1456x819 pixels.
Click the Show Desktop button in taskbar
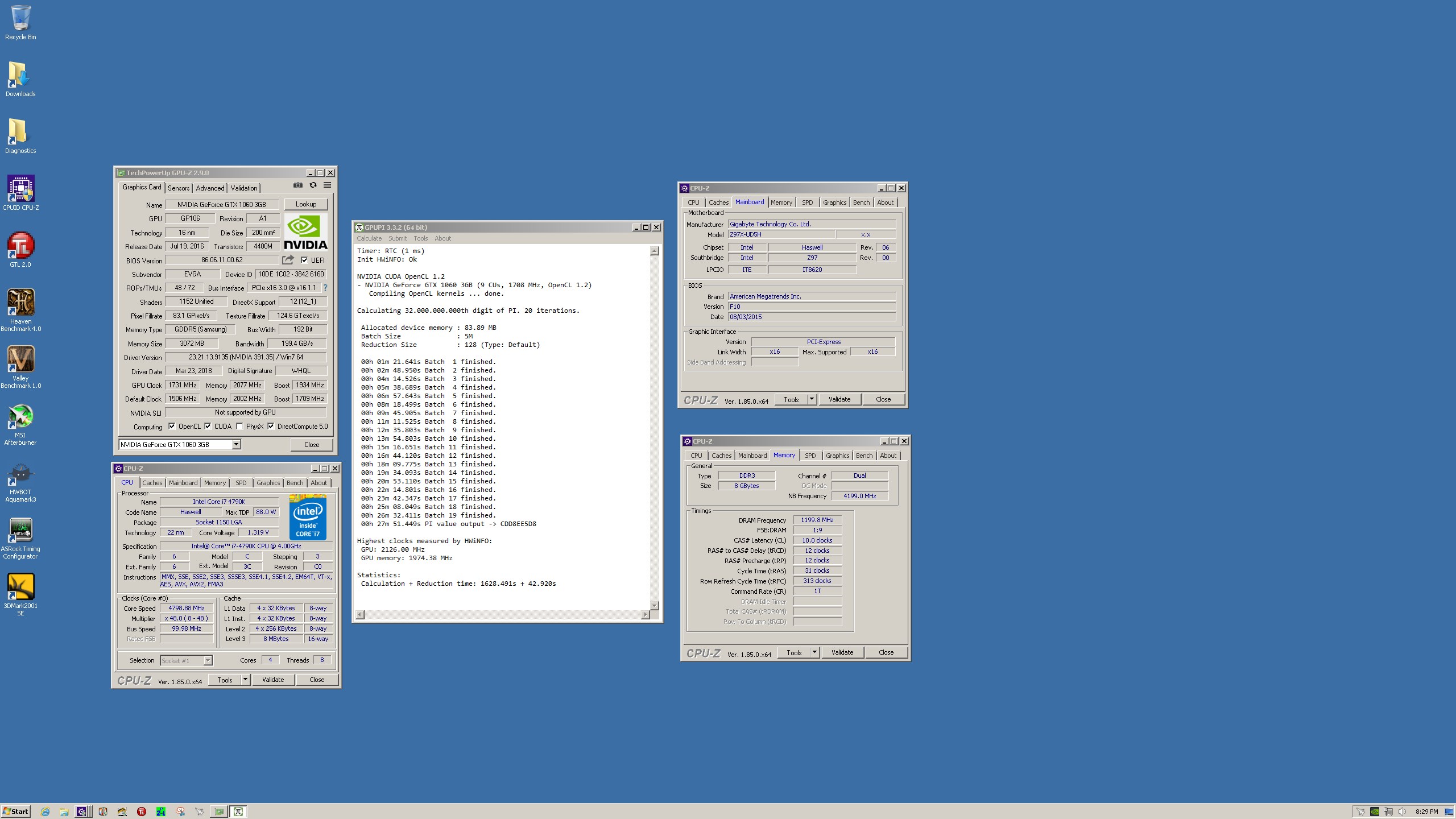pyautogui.click(x=1449, y=812)
